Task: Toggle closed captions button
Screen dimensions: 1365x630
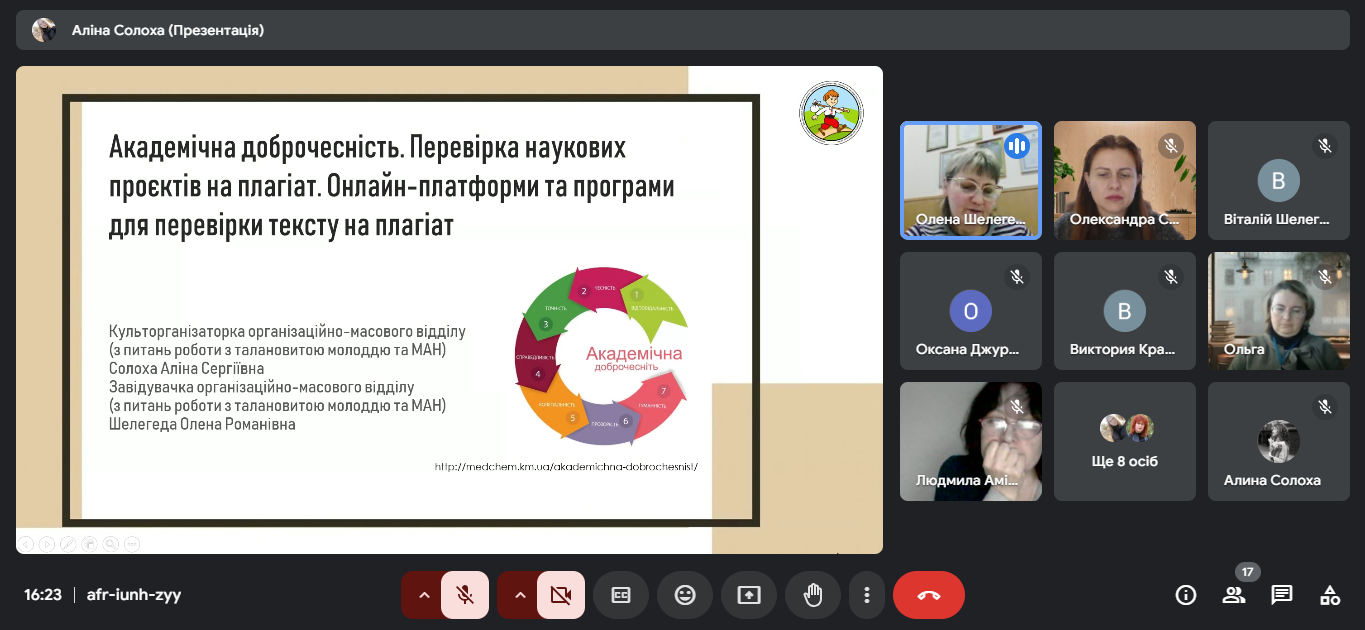Action: tap(621, 595)
